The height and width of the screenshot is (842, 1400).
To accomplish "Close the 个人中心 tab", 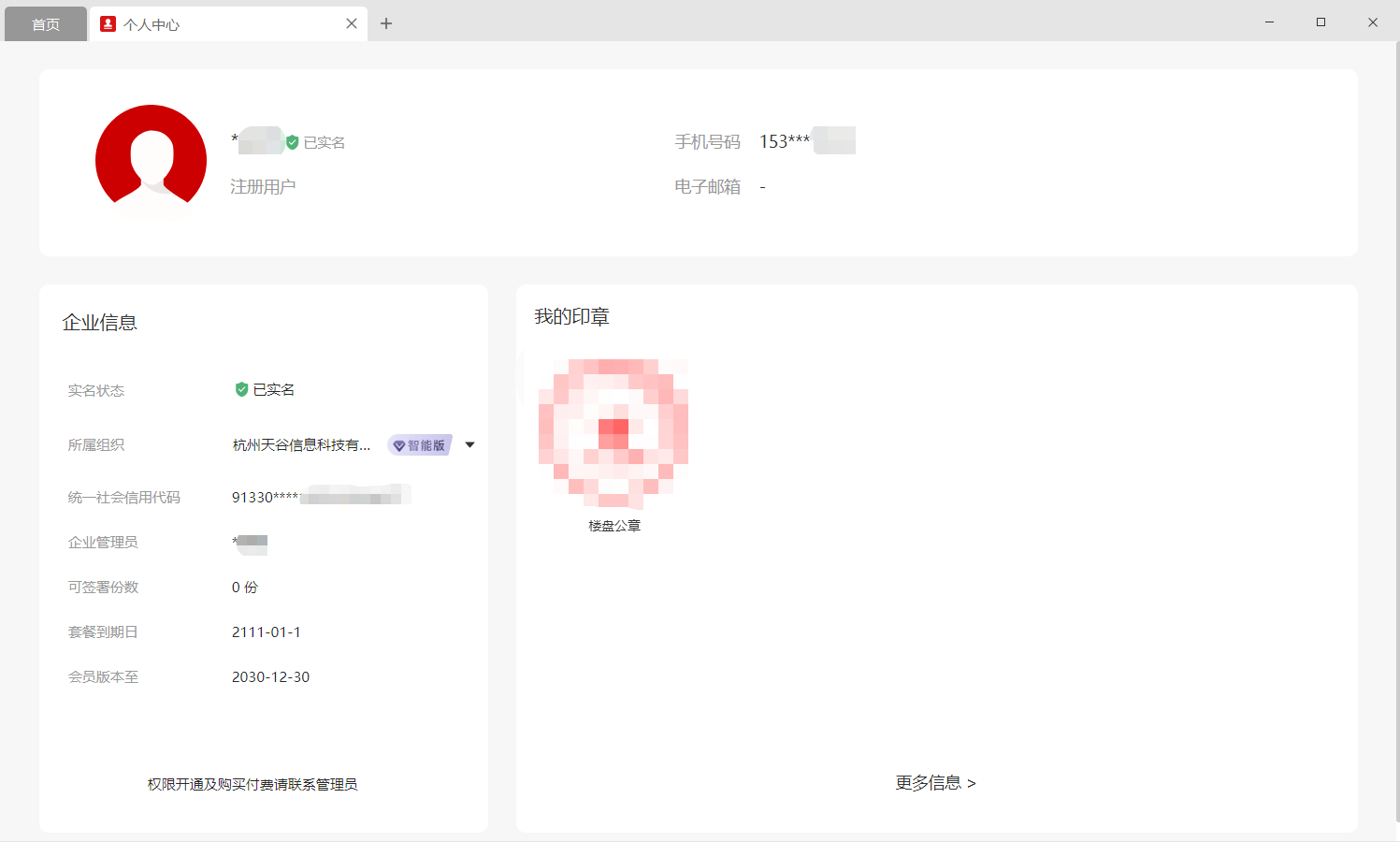I will point(352,23).
